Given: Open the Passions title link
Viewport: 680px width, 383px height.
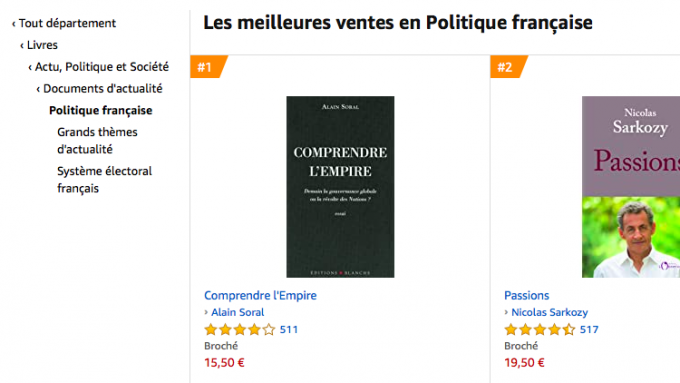Looking at the screenshot, I should (526, 295).
